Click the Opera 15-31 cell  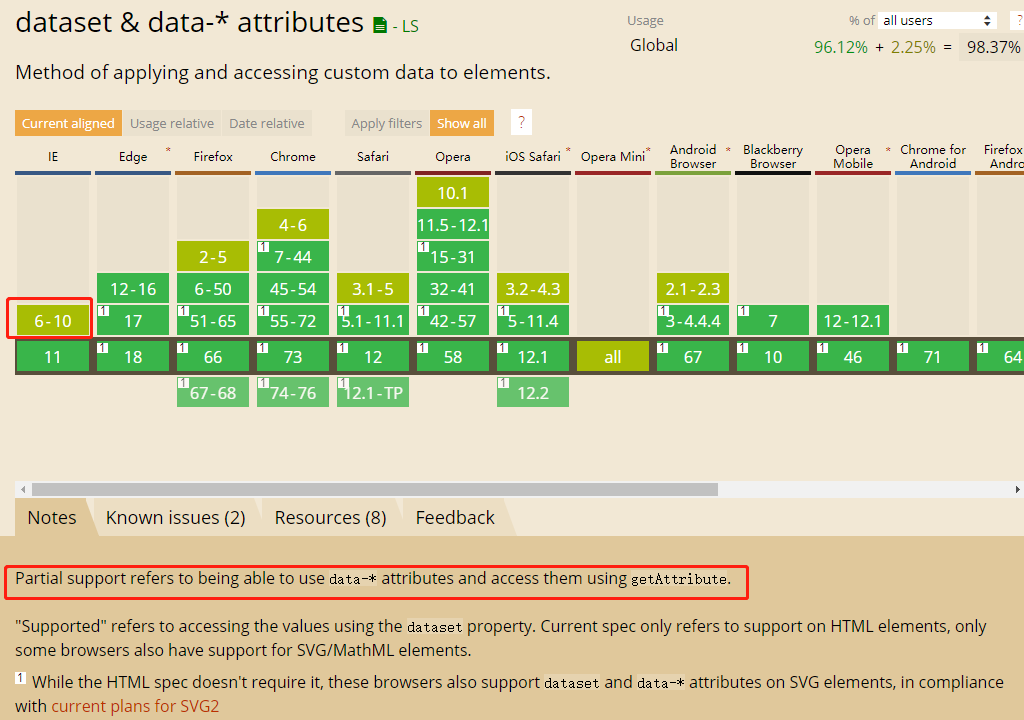[453, 257]
